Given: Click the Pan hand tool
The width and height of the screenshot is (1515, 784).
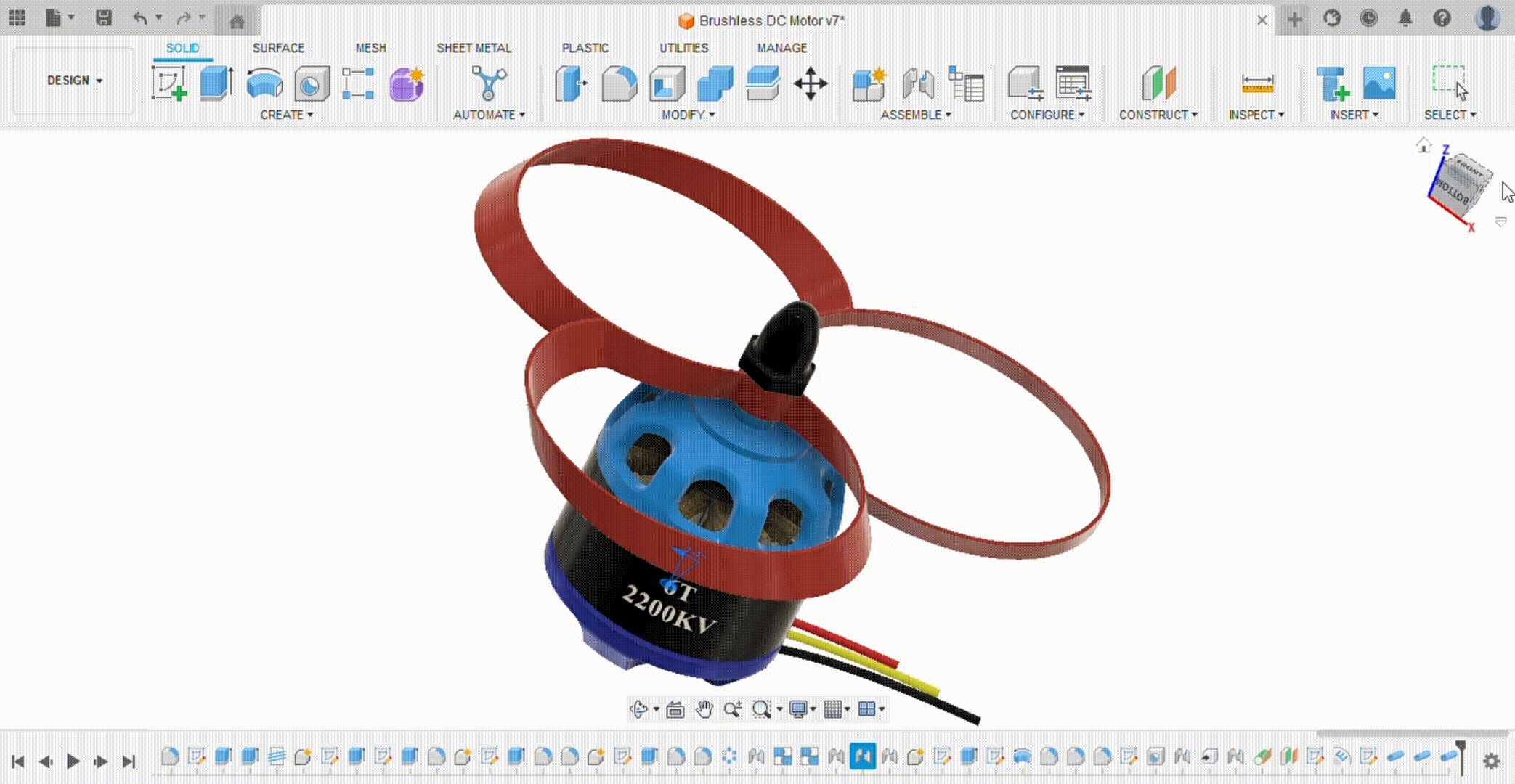Looking at the screenshot, I should (704, 709).
